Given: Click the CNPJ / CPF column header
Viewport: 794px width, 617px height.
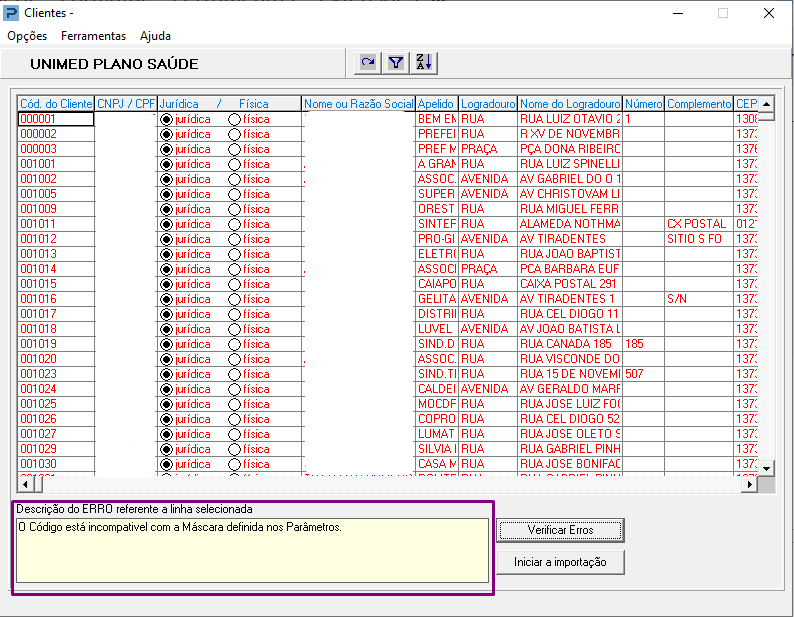Looking at the screenshot, I should 126,104.
